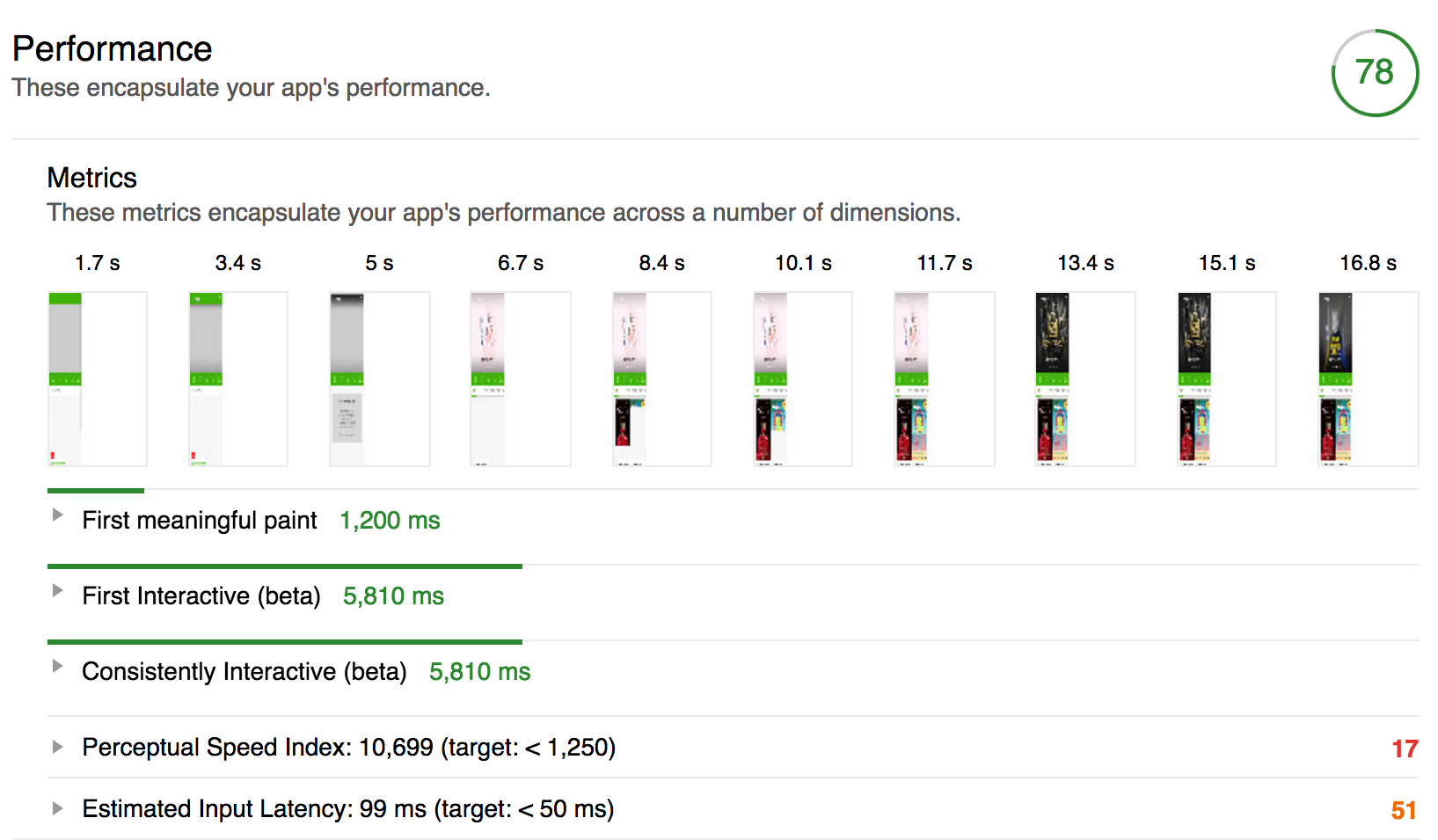Click the Performance section heading
The height and width of the screenshot is (840, 1438).
(x=113, y=49)
